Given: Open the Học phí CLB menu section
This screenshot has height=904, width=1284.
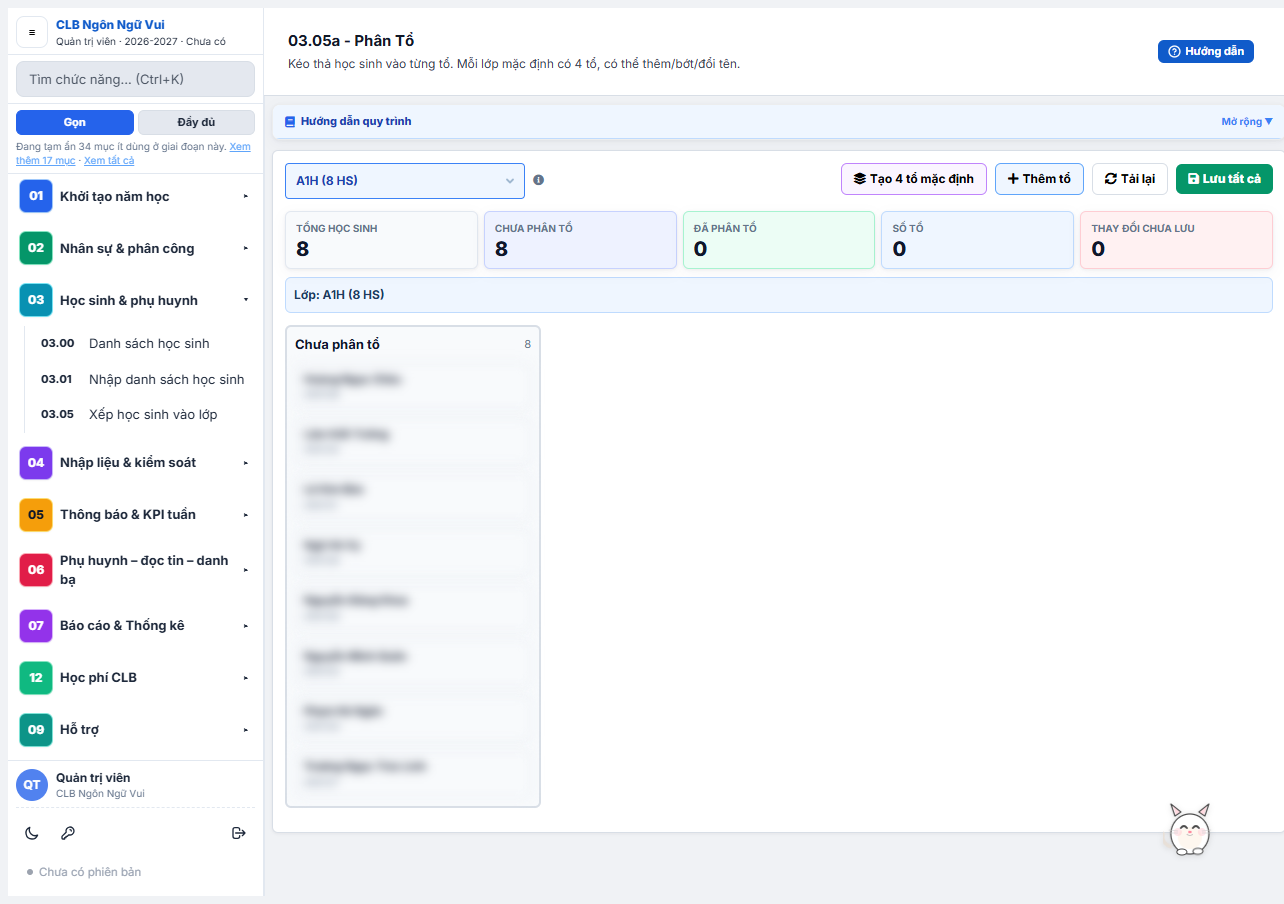Looking at the screenshot, I should tap(135, 677).
